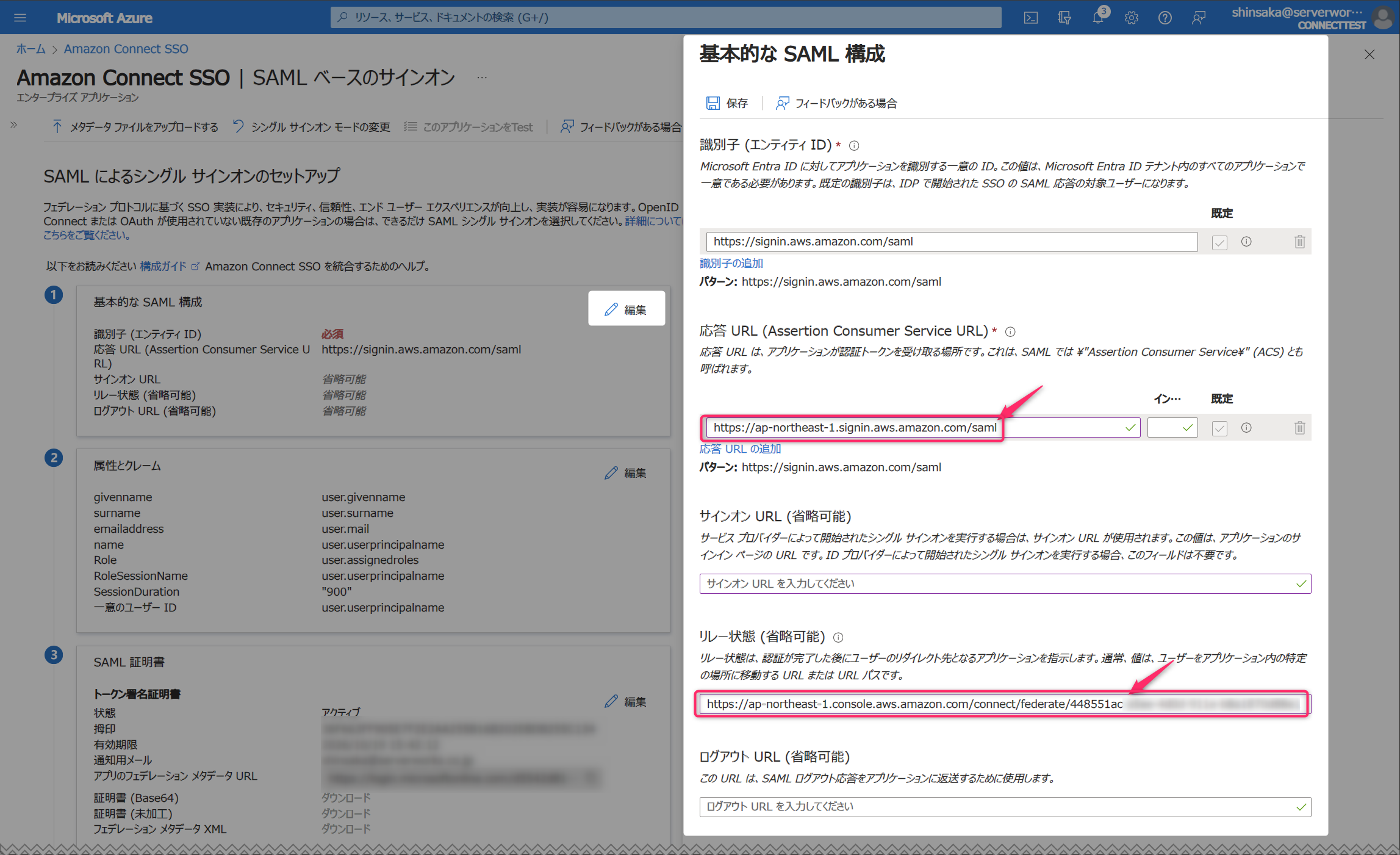This screenshot has height=855, width=1400.
Task: Click 保存 to save the SAML configuration
Action: (x=727, y=103)
